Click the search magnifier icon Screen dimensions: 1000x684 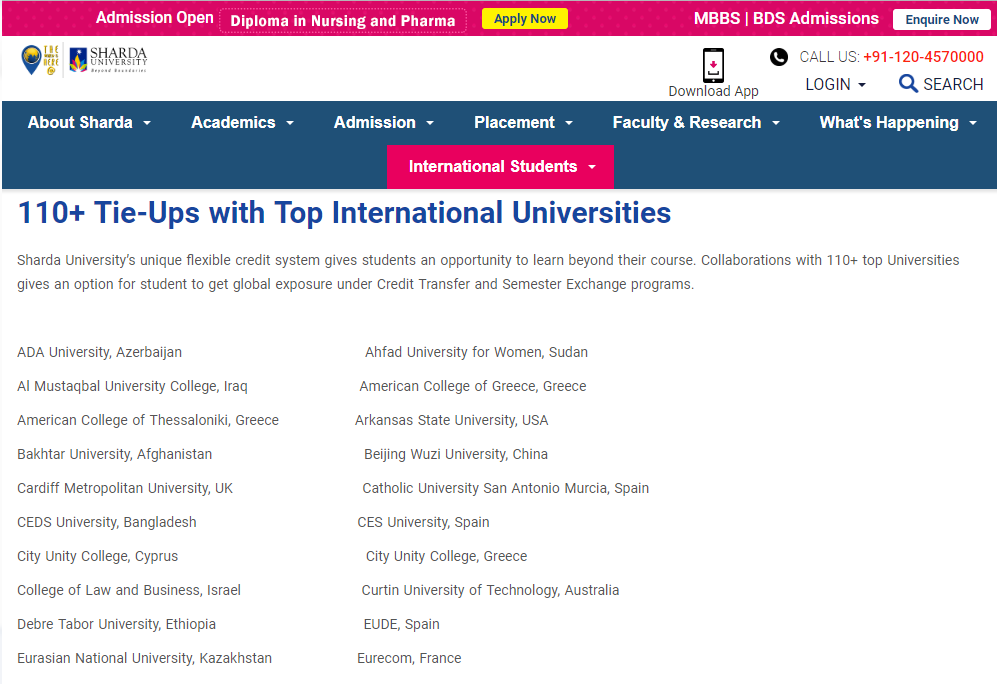pos(908,84)
